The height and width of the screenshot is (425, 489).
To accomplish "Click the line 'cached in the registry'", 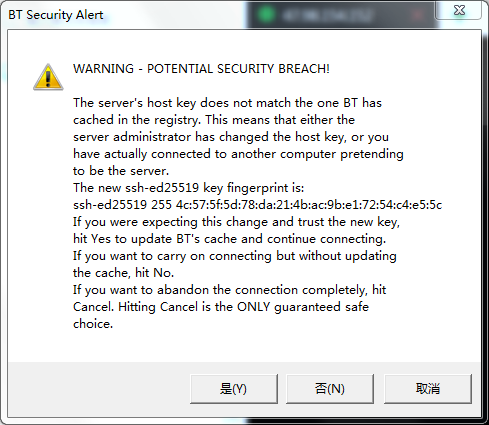I will [214, 120].
